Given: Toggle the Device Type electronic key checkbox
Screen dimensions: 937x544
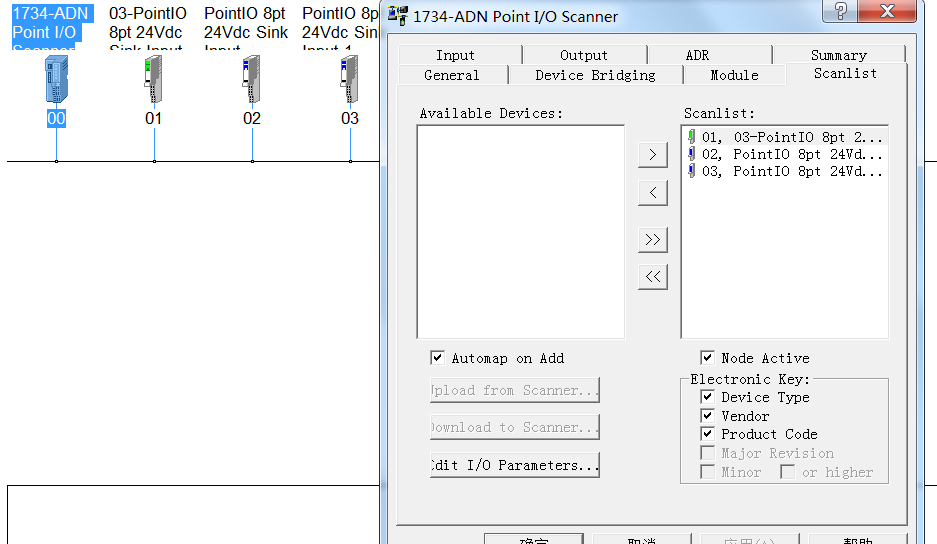Looking at the screenshot, I should (707, 397).
